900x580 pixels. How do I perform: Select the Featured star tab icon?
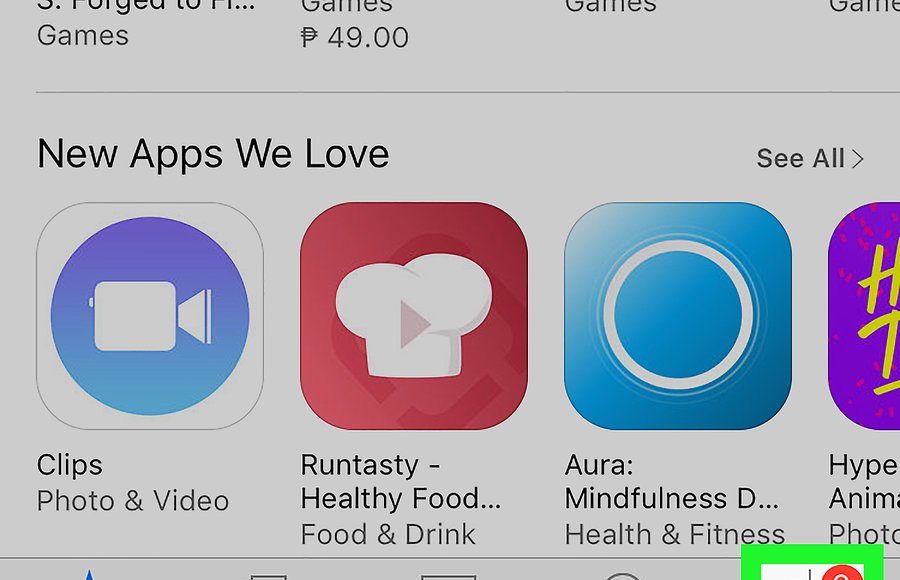pyautogui.click(x=89, y=574)
